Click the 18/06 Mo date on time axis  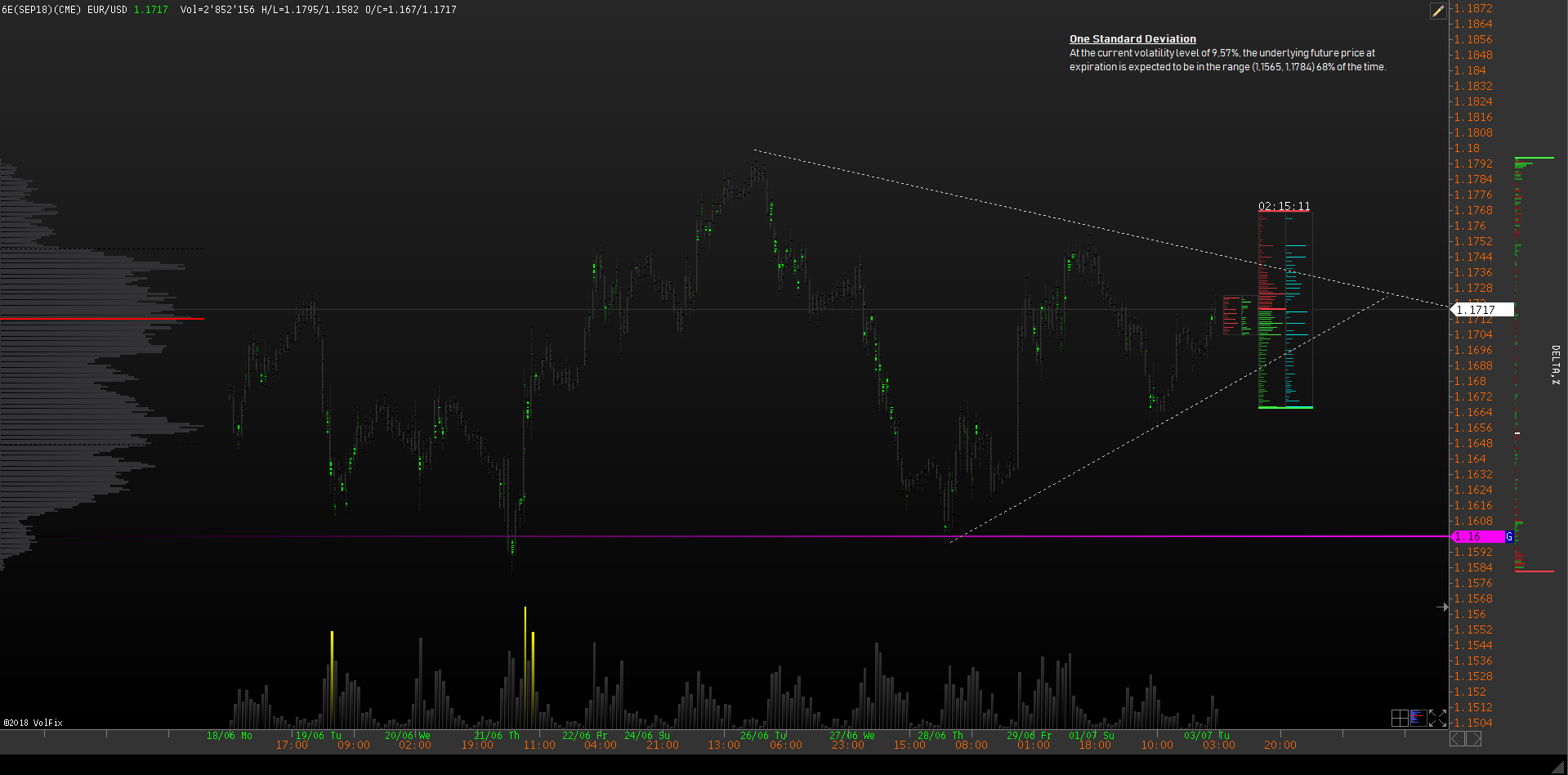[229, 736]
